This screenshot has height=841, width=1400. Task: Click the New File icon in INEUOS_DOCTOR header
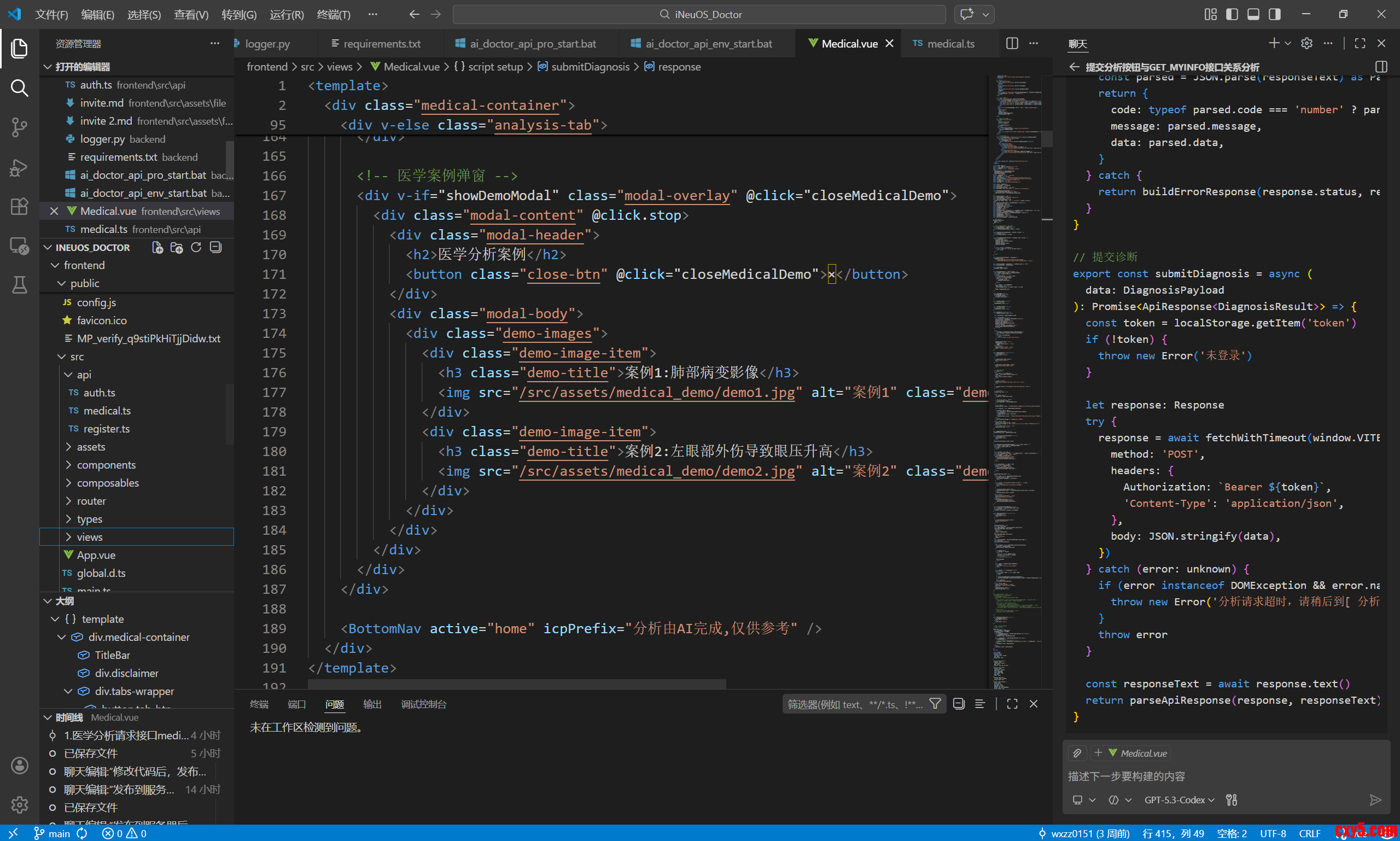pyautogui.click(x=157, y=248)
